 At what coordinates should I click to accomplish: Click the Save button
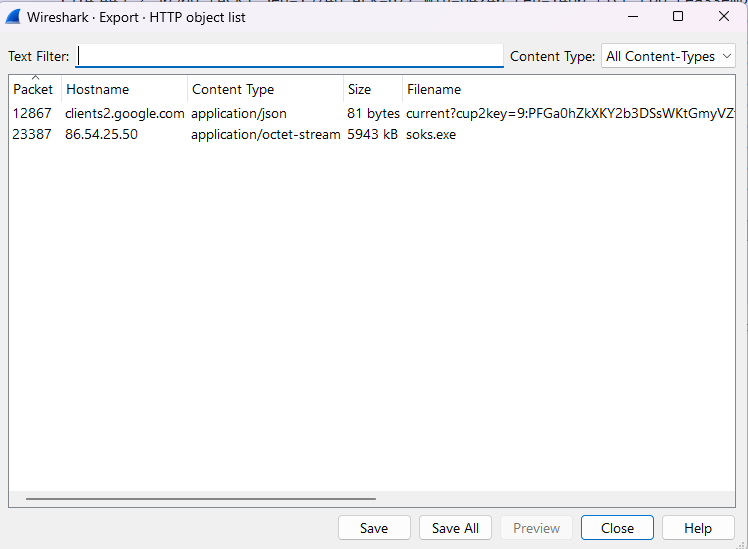click(374, 528)
